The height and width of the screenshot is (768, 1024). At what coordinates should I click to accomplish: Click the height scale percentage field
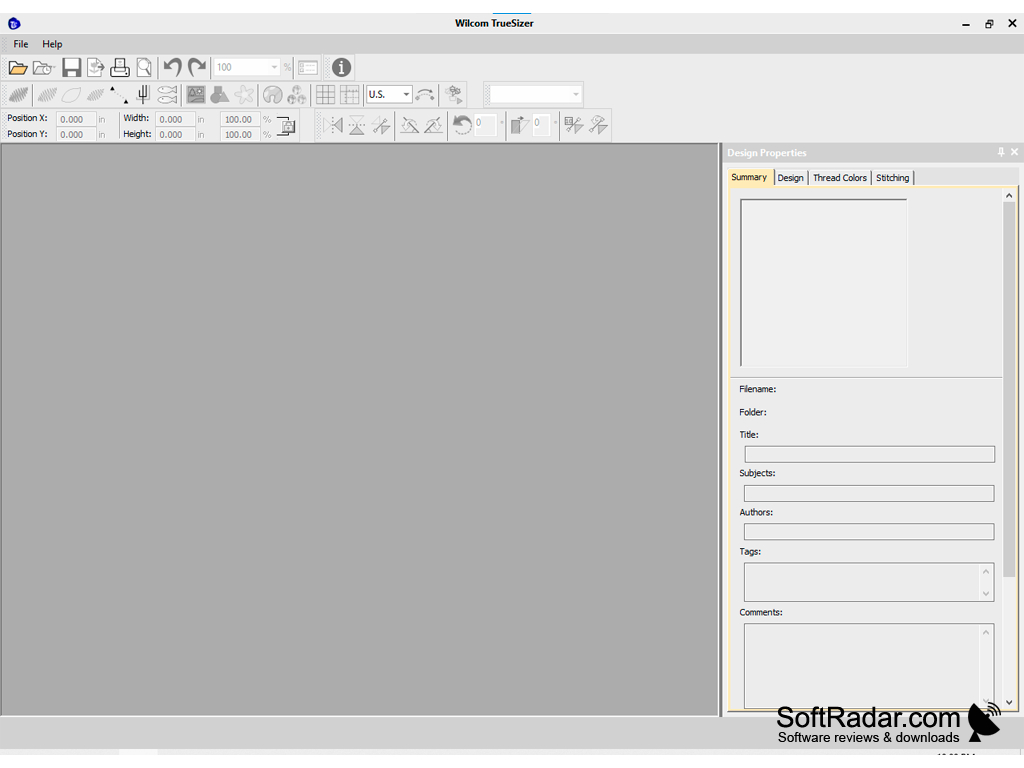click(x=240, y=135)
